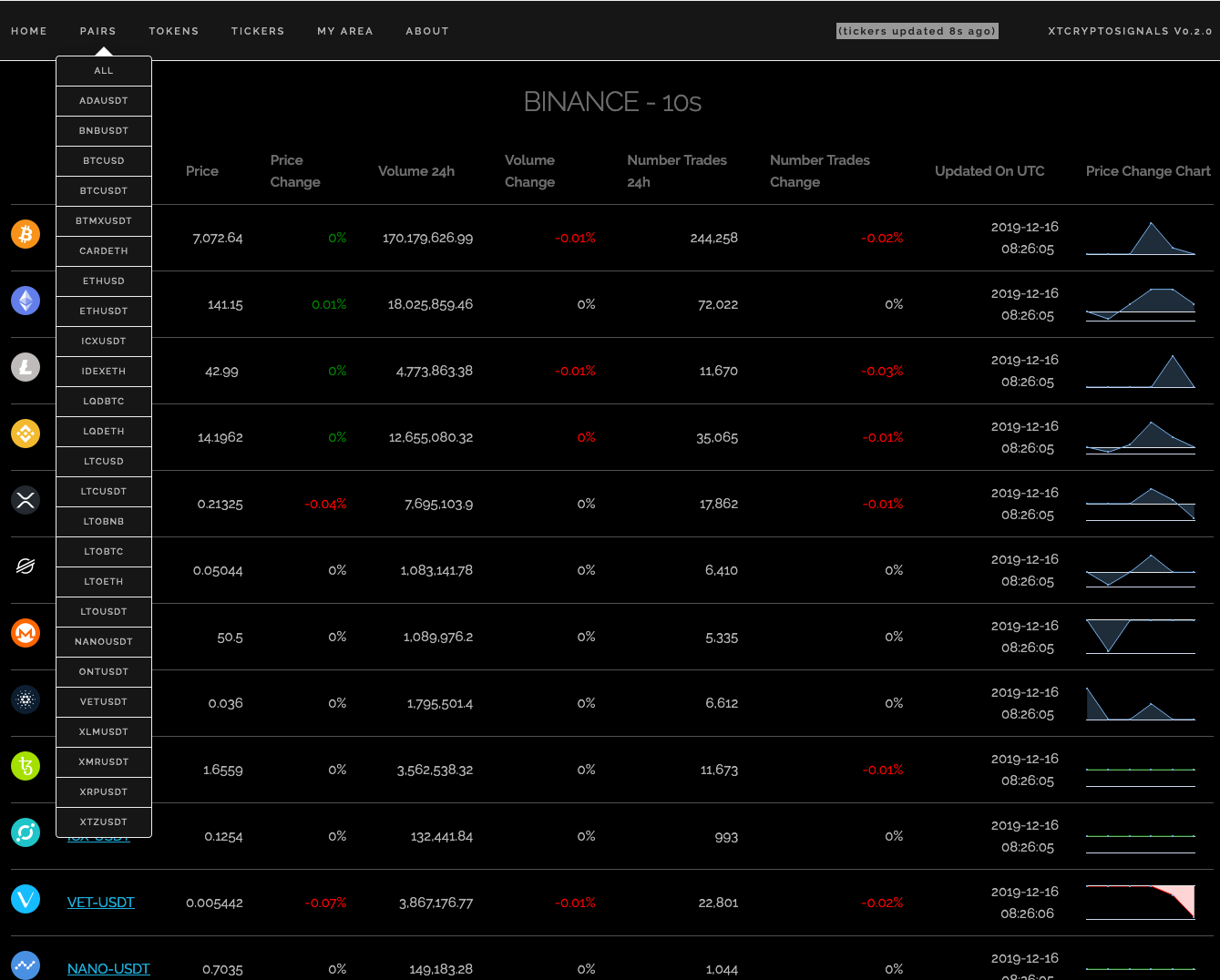Image resolution: width=1220 pixels, height=980 pixels.
Task: Open the Tokens menu
Action: (174, 31)
